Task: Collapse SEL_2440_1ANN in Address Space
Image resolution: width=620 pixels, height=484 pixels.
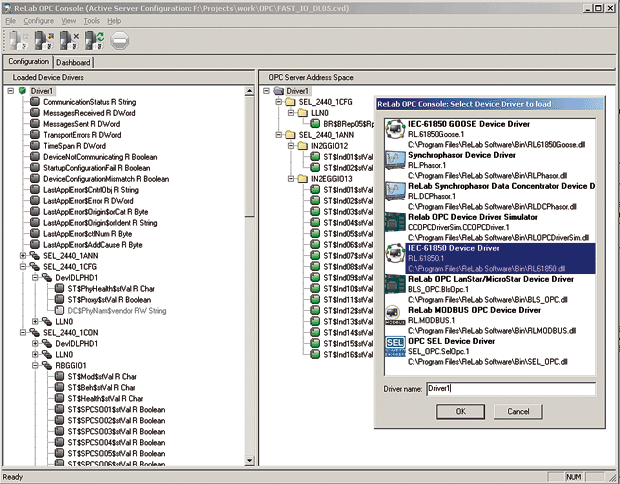Action: click(x=278, y=135)
